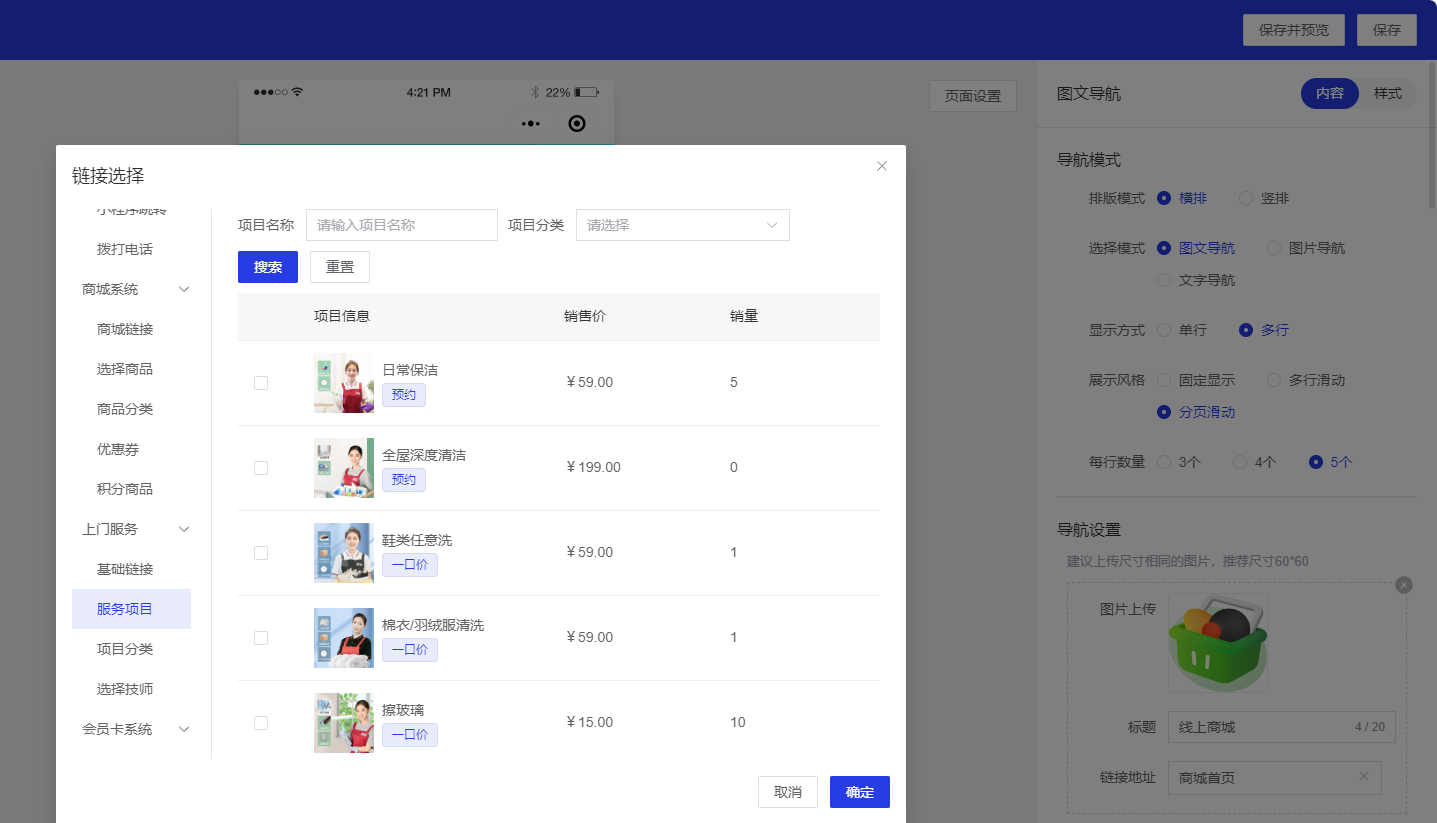
Task: Switch to the 样式 tab
Action: coord(1388,93)
